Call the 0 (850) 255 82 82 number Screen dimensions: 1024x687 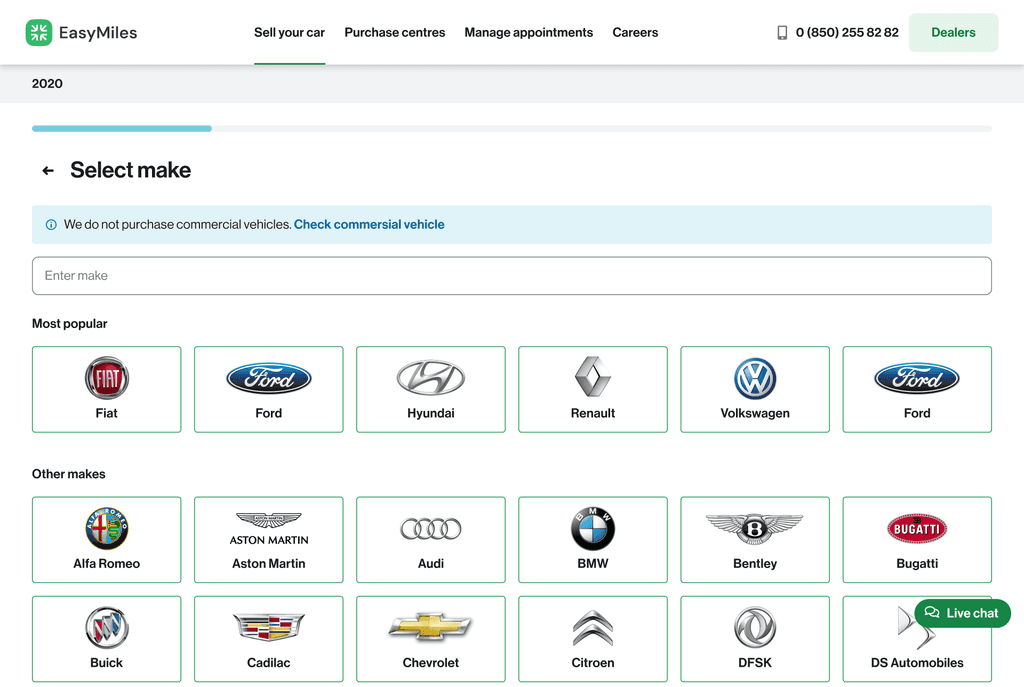click(847, 33)
